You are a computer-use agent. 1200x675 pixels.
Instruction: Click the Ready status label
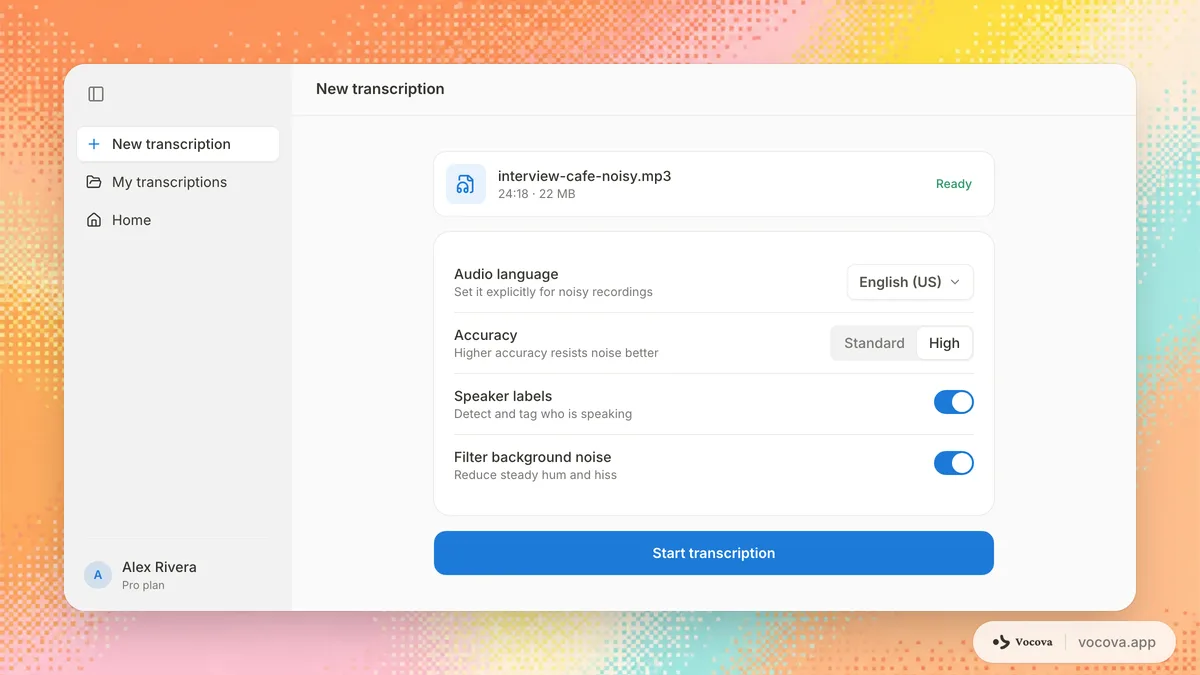coord(954,184)
